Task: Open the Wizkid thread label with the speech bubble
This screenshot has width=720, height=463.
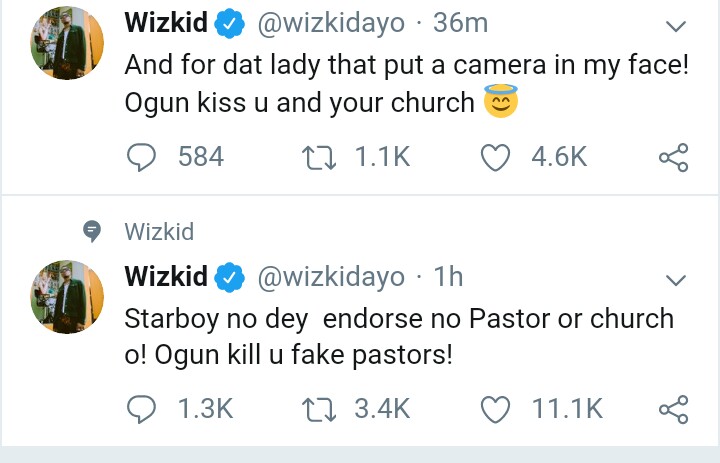Action: [159, 232]
